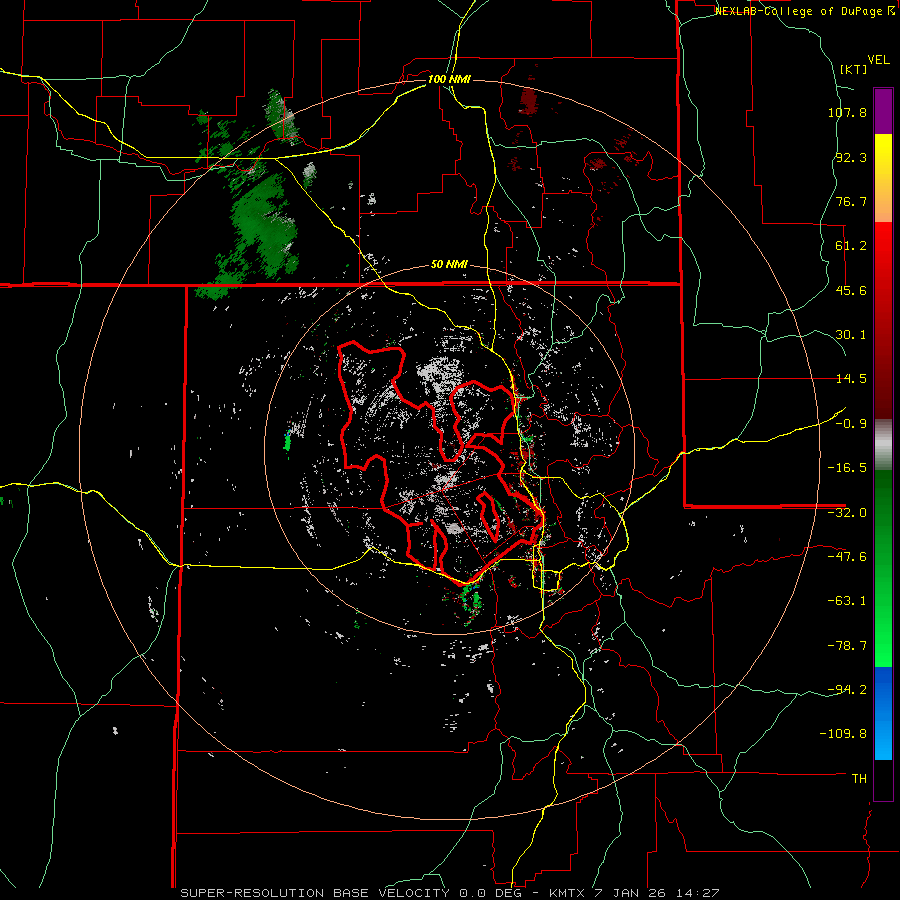The height and width of the screenshot is (900, 900).
Task: Click the 14:27 timestamp in caption
Action: (x=696, y=893)
